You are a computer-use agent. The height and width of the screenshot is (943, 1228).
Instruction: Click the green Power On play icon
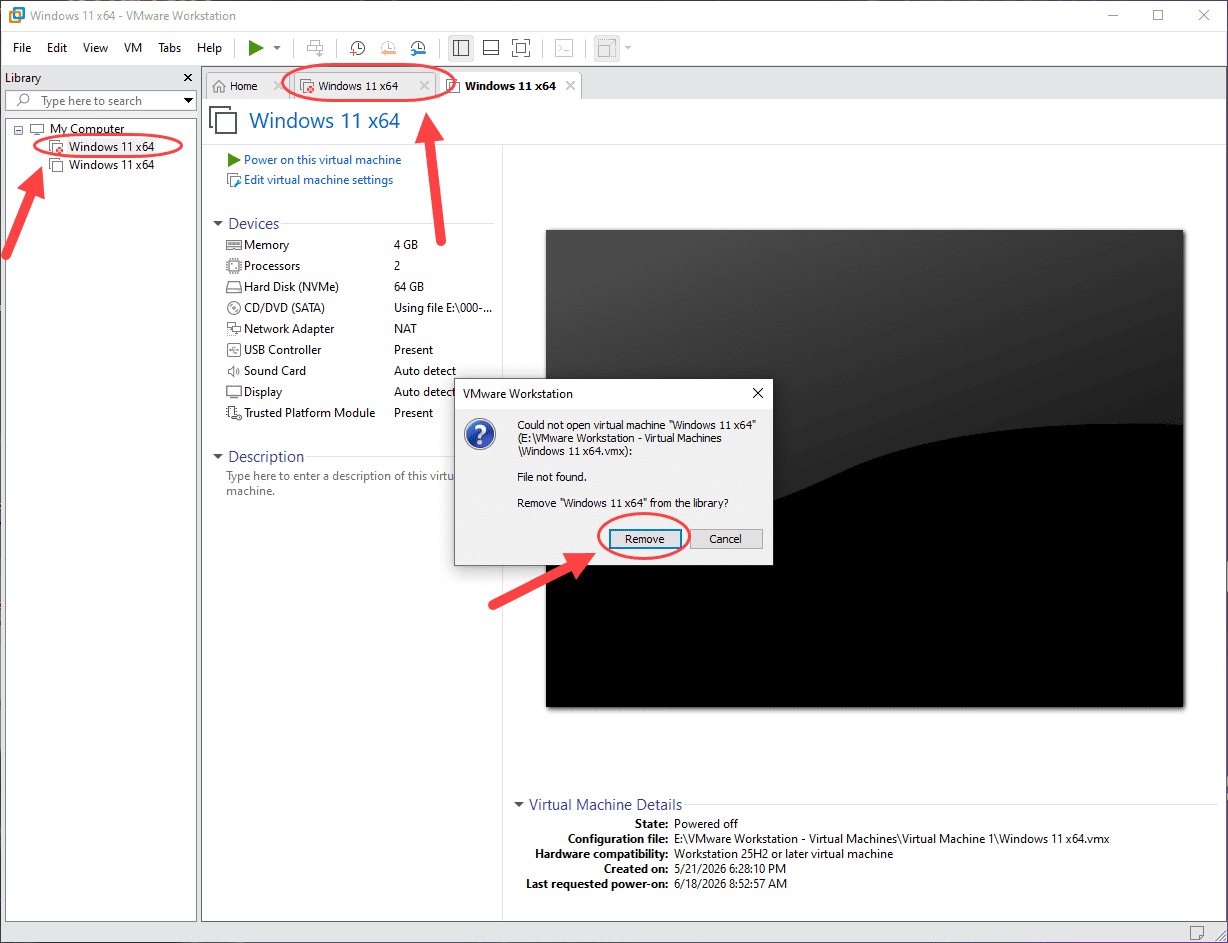256,48
